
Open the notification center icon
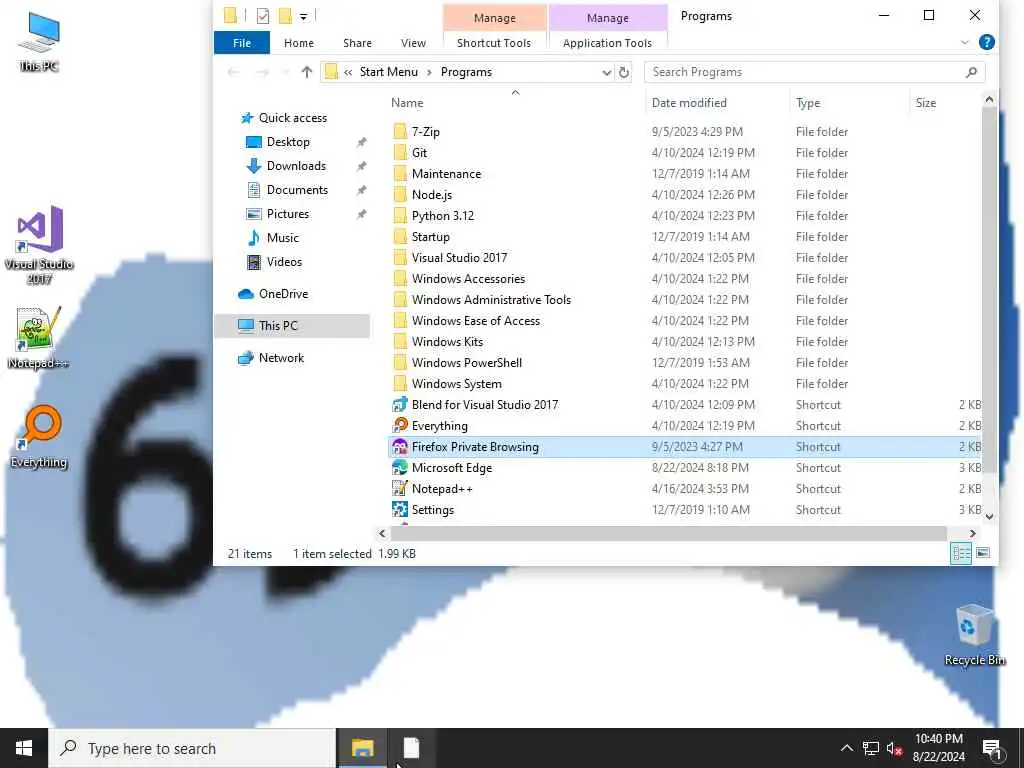(x=991, y=748)
